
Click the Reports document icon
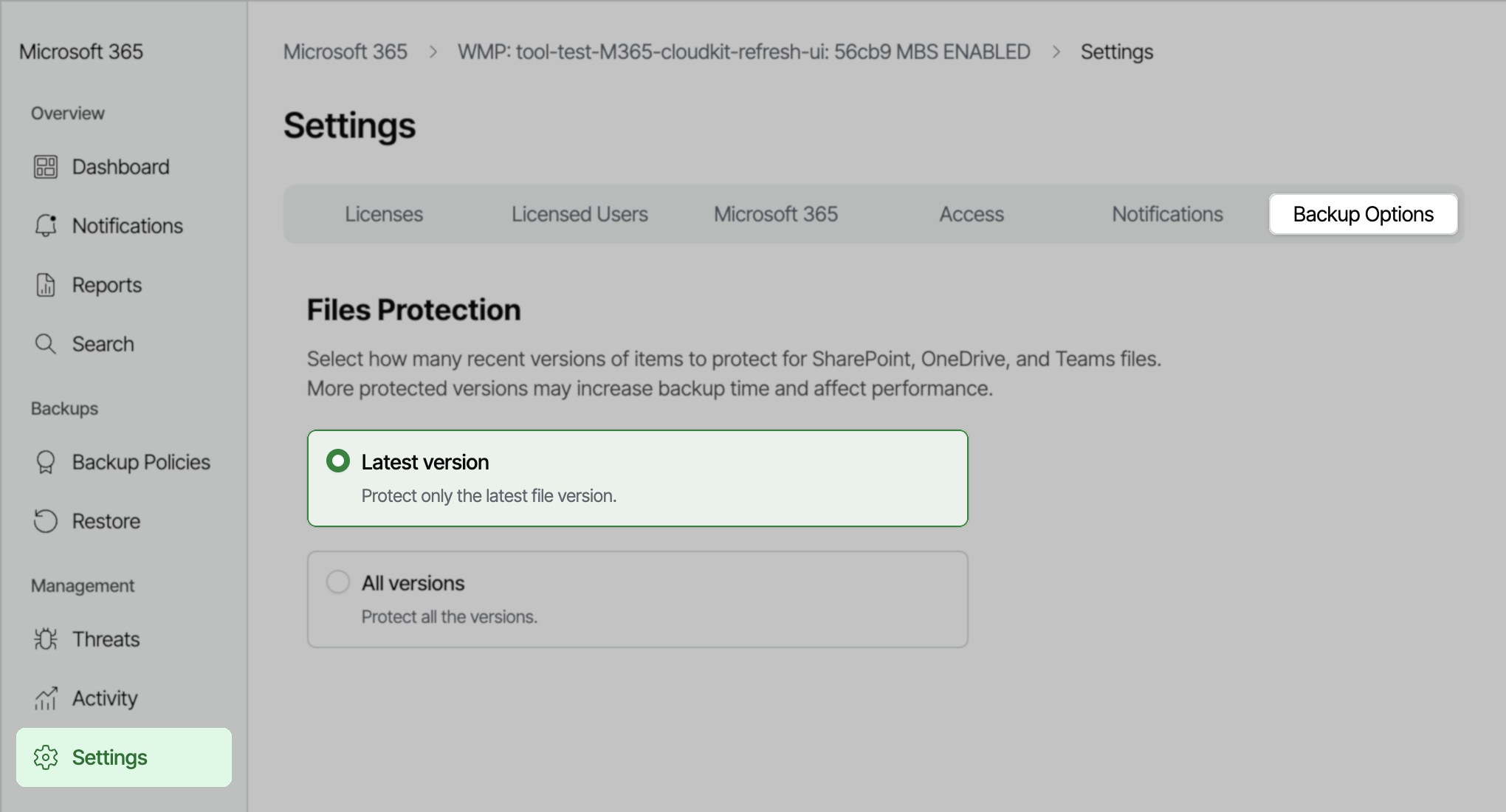[46, 284]
